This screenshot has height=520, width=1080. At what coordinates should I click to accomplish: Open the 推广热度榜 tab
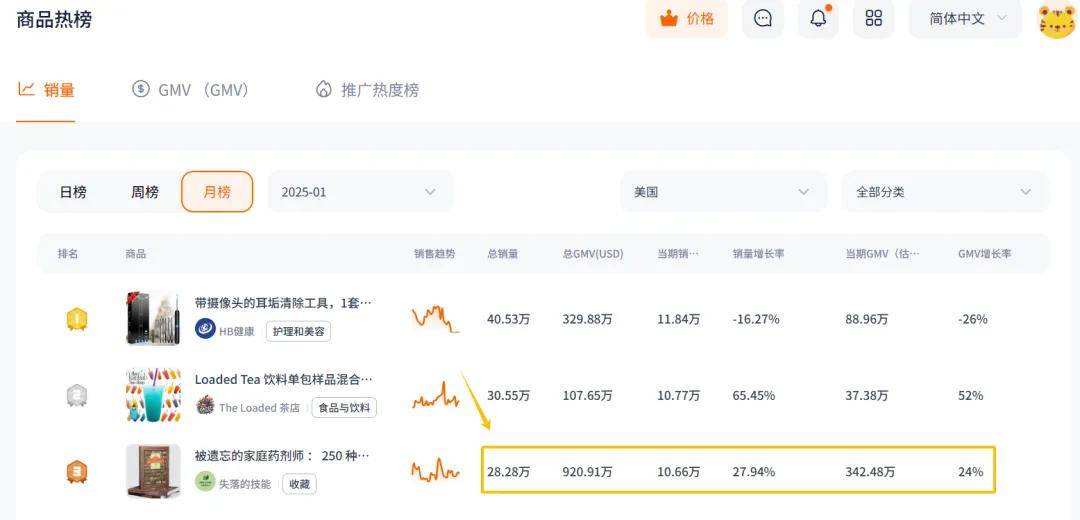[367, 90]
